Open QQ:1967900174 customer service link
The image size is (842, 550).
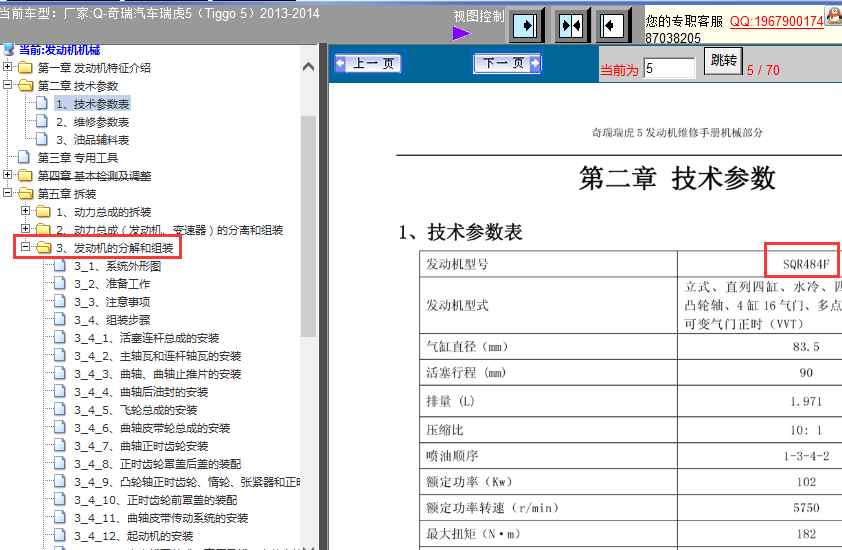pos(776,21)
